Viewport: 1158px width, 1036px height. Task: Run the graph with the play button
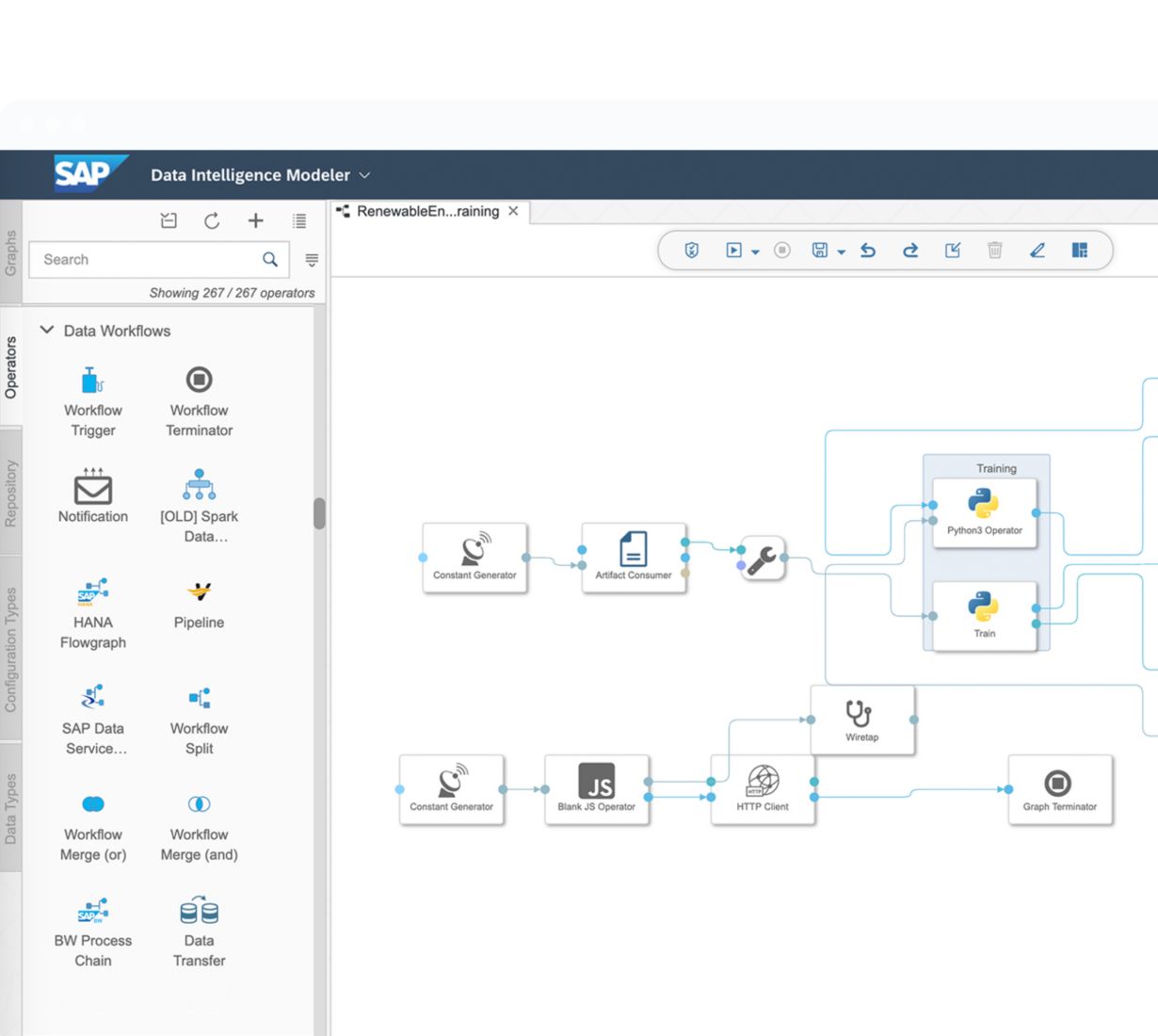pyautogui.click(x=733, y=251)
